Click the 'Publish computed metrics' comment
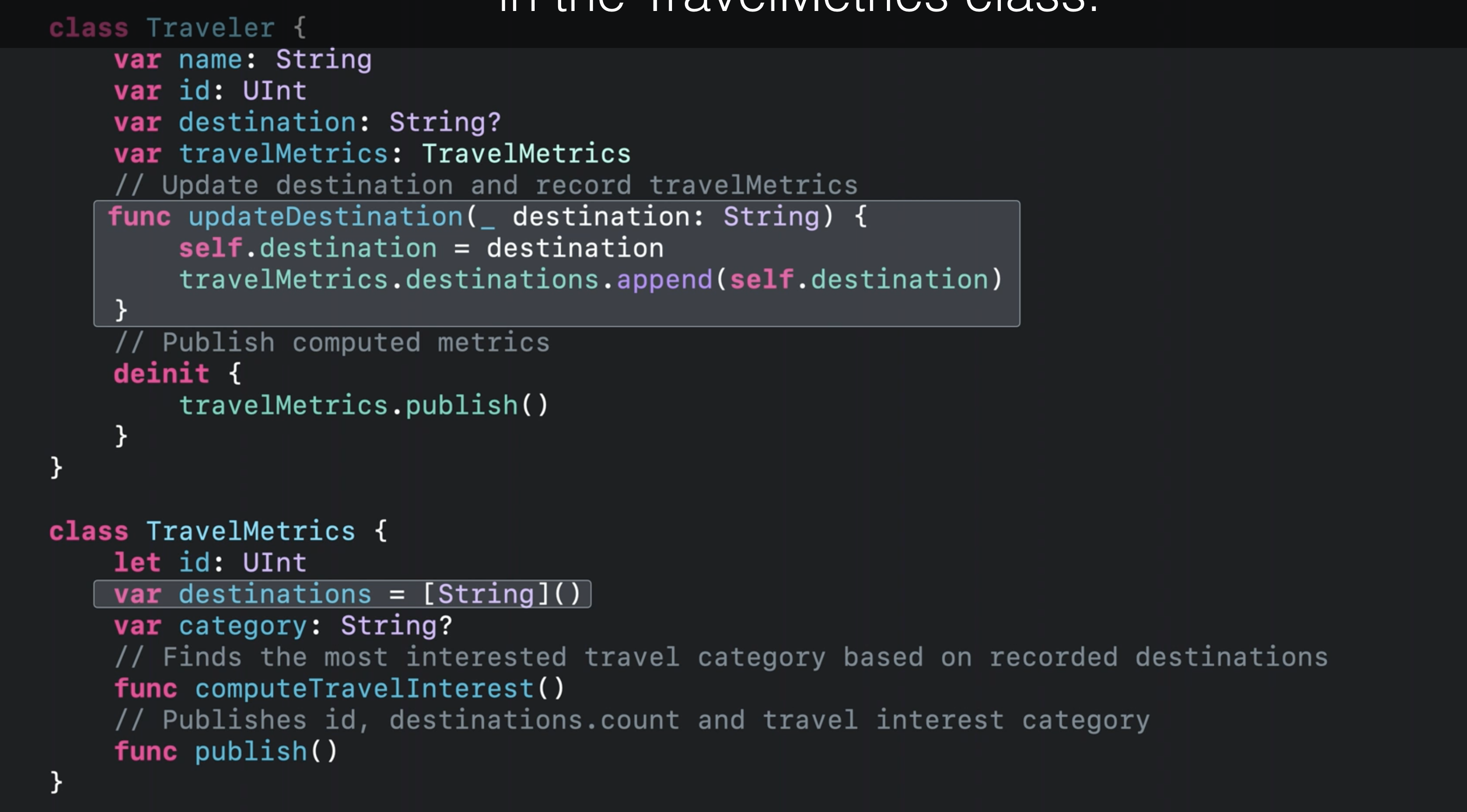The height and width of the screenshot is (812, 1467). tap(331, 343)
